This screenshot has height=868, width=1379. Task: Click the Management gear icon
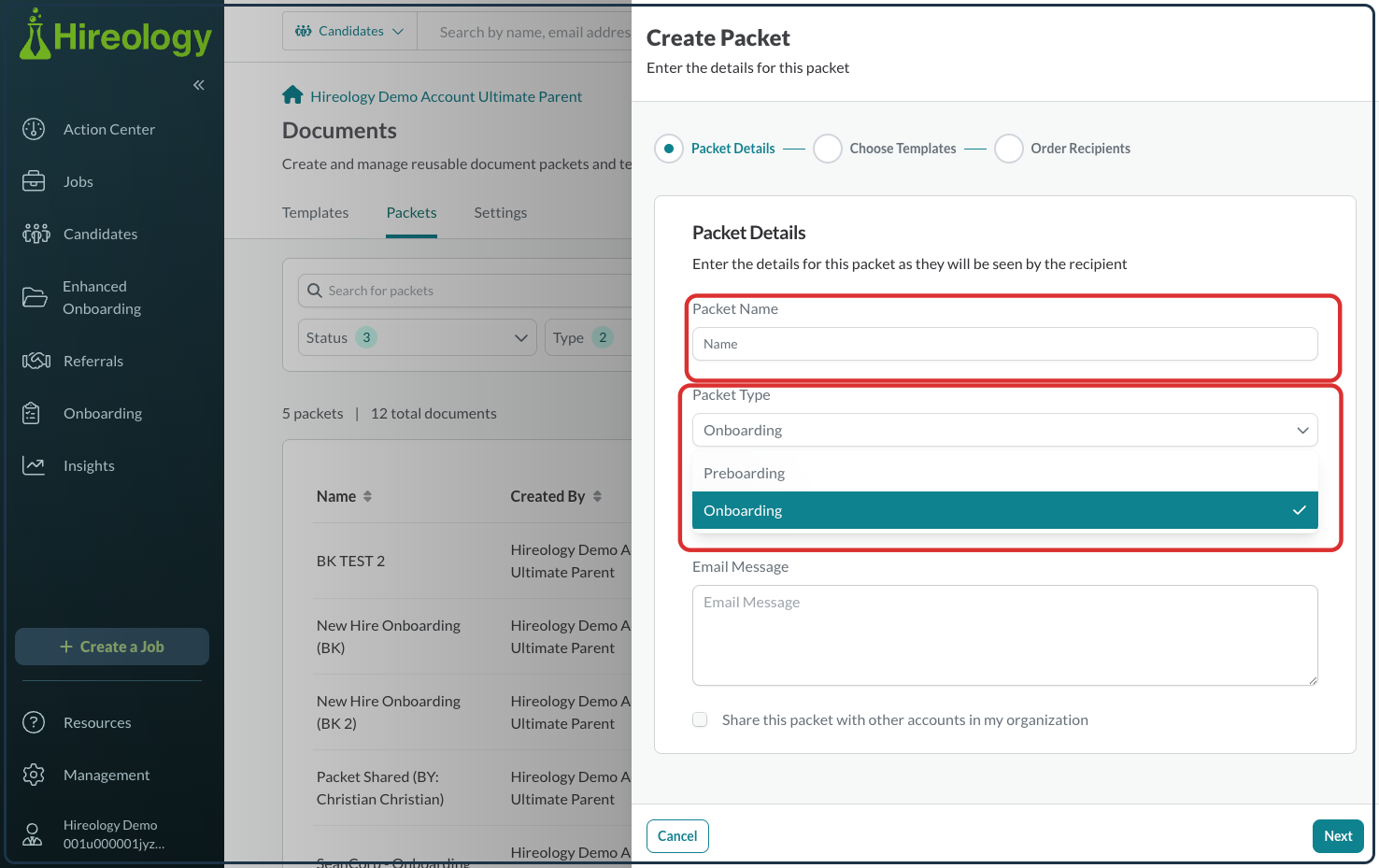click(34, 775)
